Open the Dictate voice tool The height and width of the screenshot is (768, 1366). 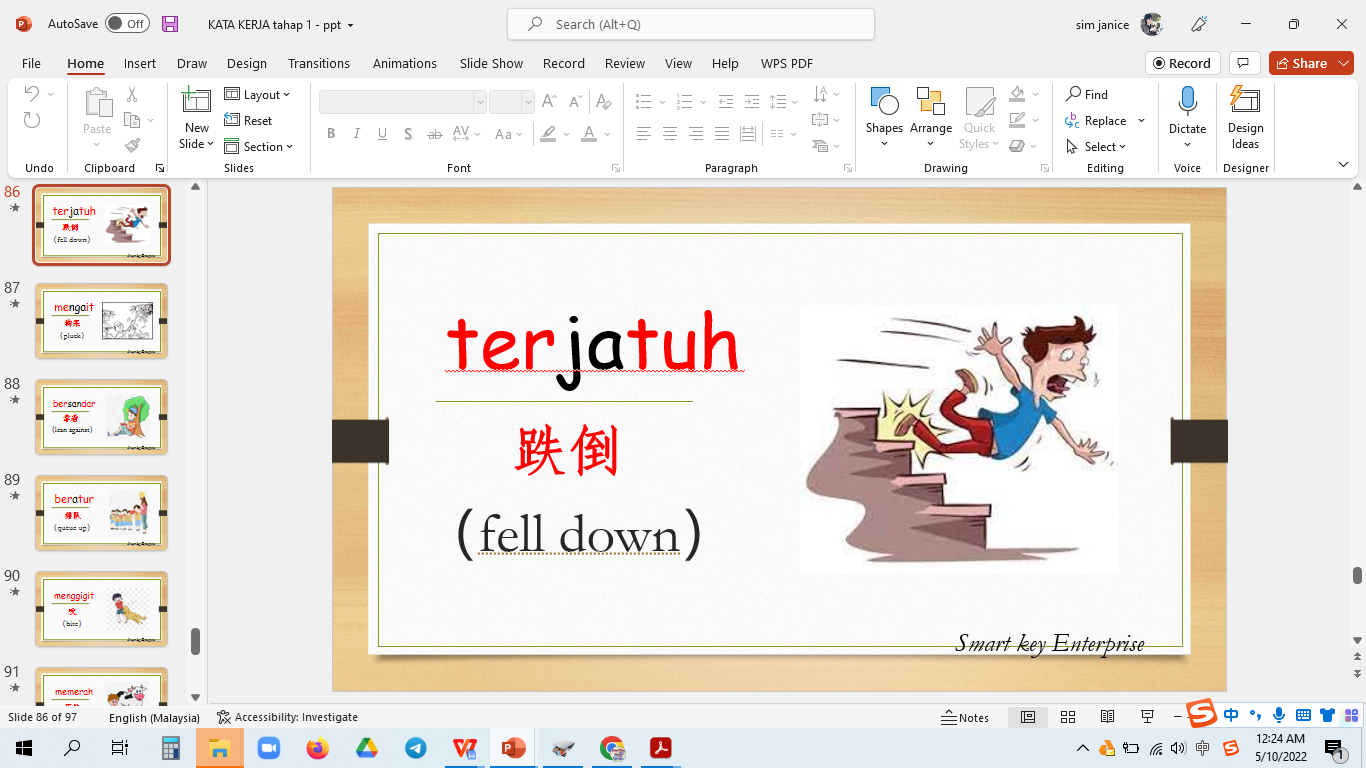pyautogui.click(x=1186, y=110)
